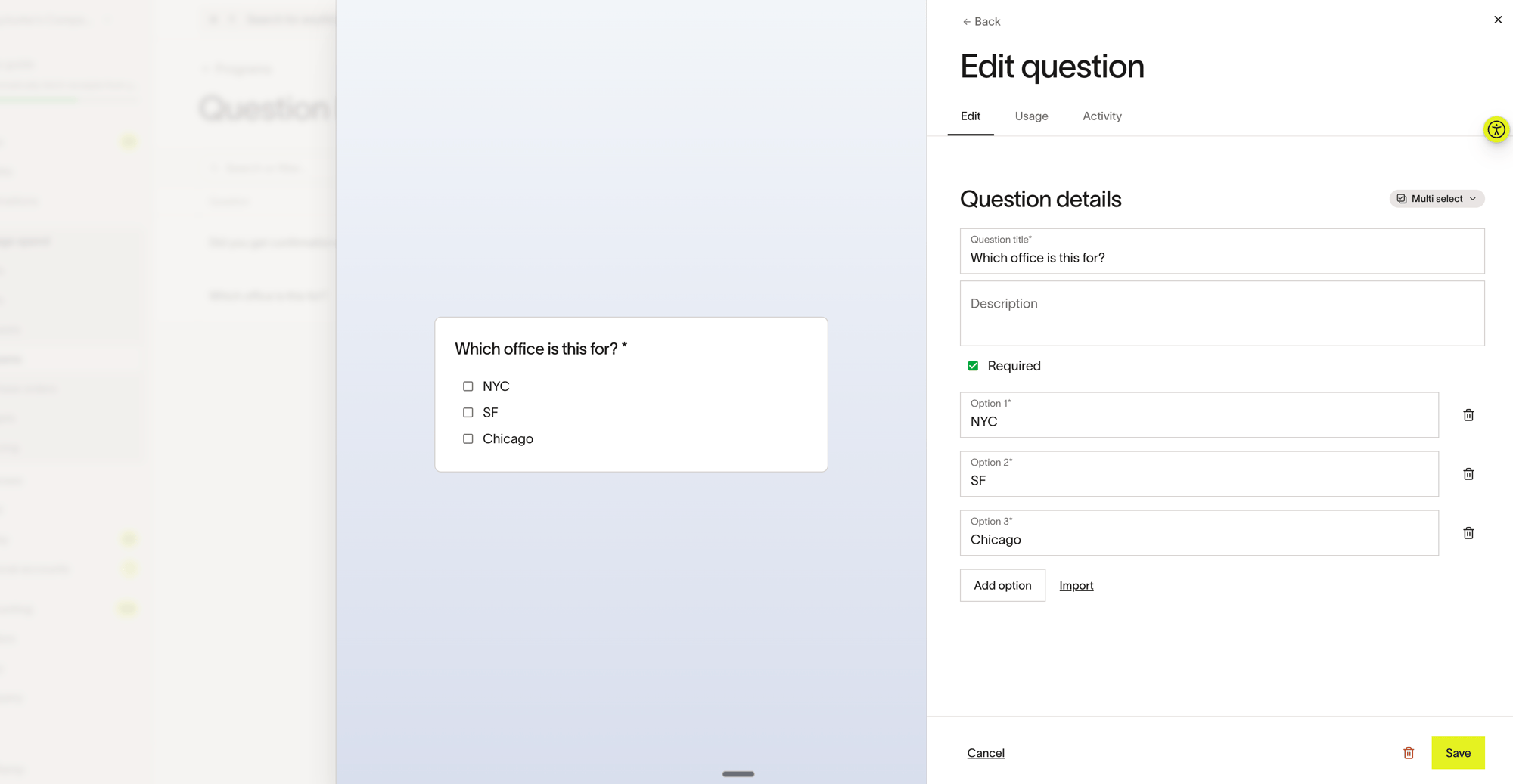Switch to the Edit tab

[971, 116]
